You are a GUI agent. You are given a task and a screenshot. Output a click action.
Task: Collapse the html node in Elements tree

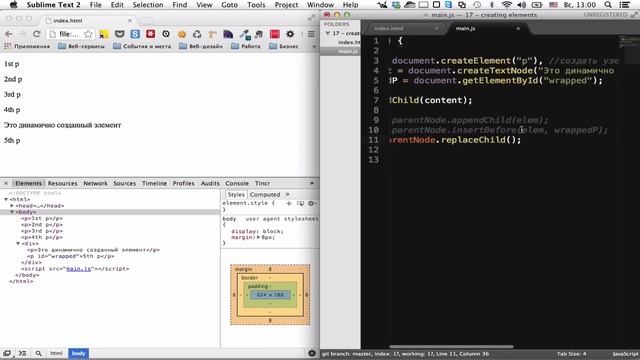[x=6, y=200]
